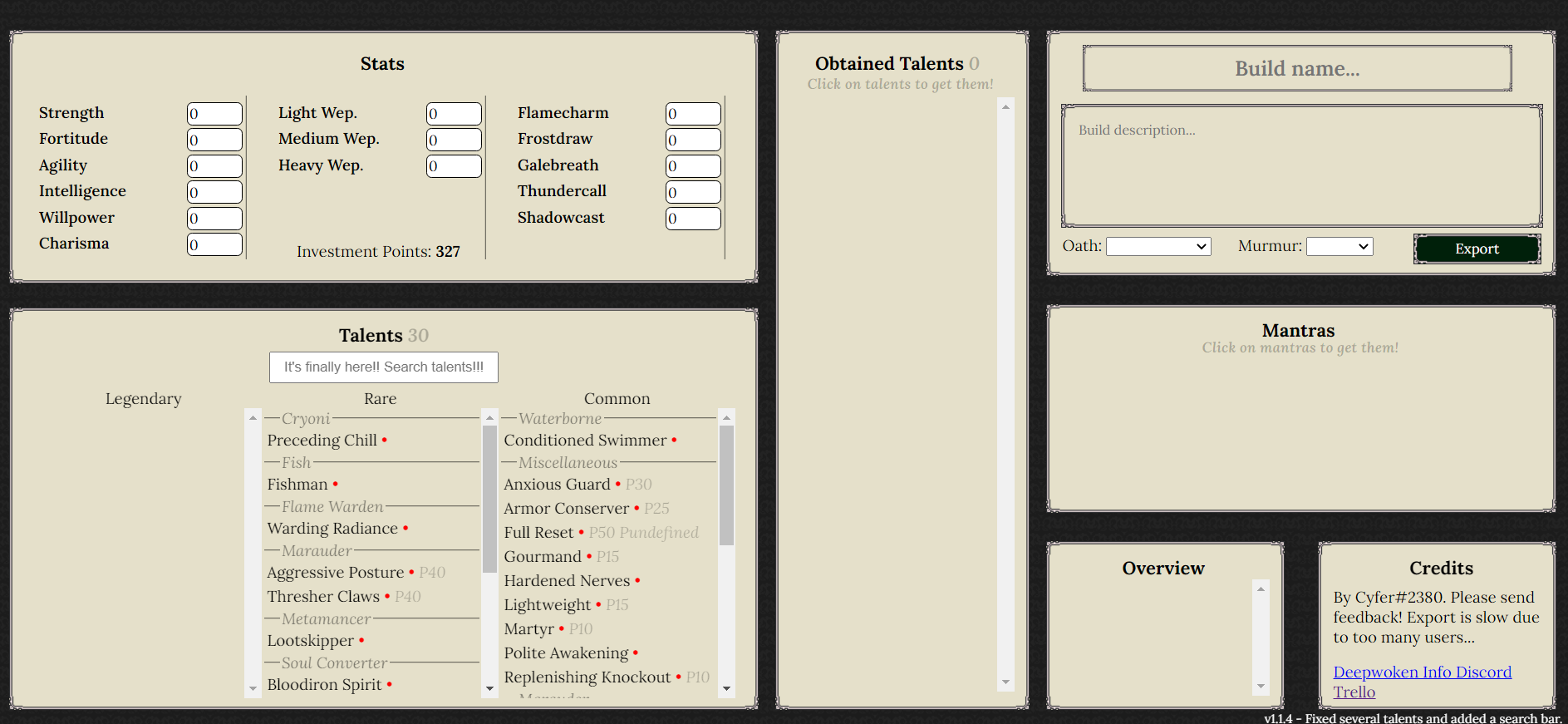This screenshot has width=1568, height=724.
Task: Choose the Thresher Claws talent
Action: coord(322,597)
